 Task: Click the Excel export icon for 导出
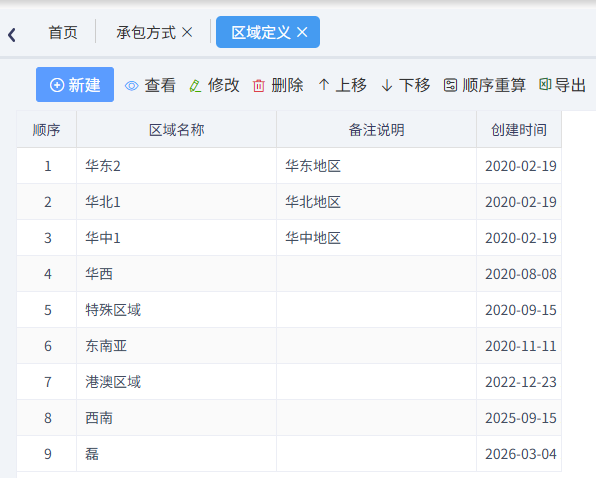coord(545,84)
